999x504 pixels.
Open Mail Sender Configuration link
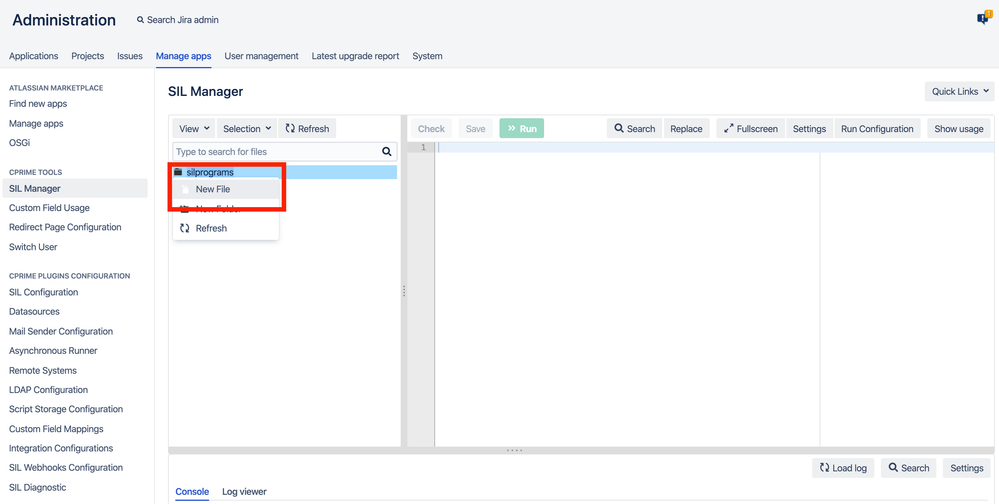click(61, 331)
